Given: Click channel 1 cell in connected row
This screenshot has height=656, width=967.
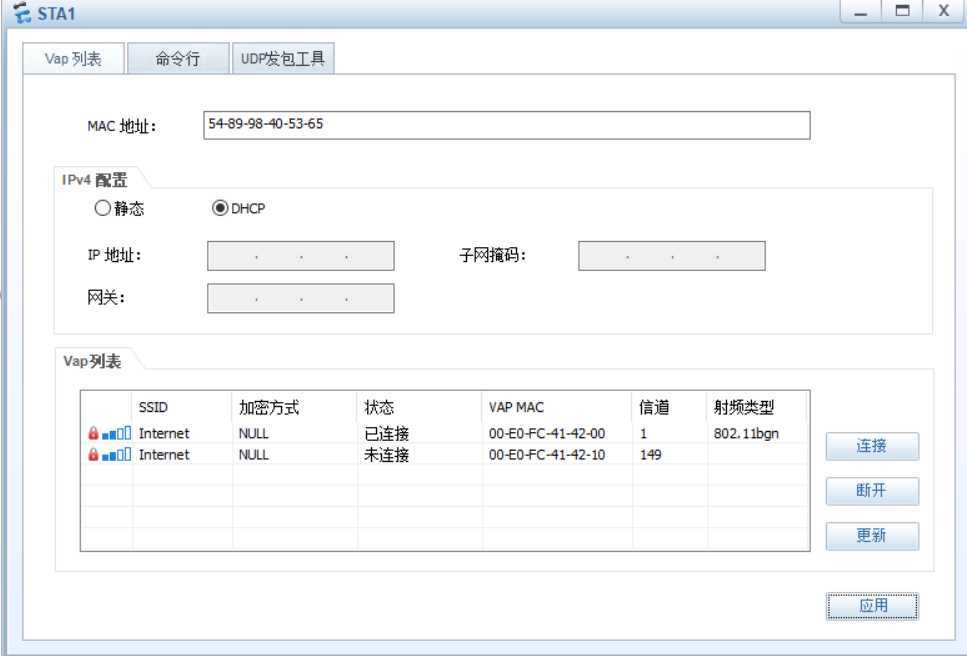Looking at the screenshot, I should [643, 433].
